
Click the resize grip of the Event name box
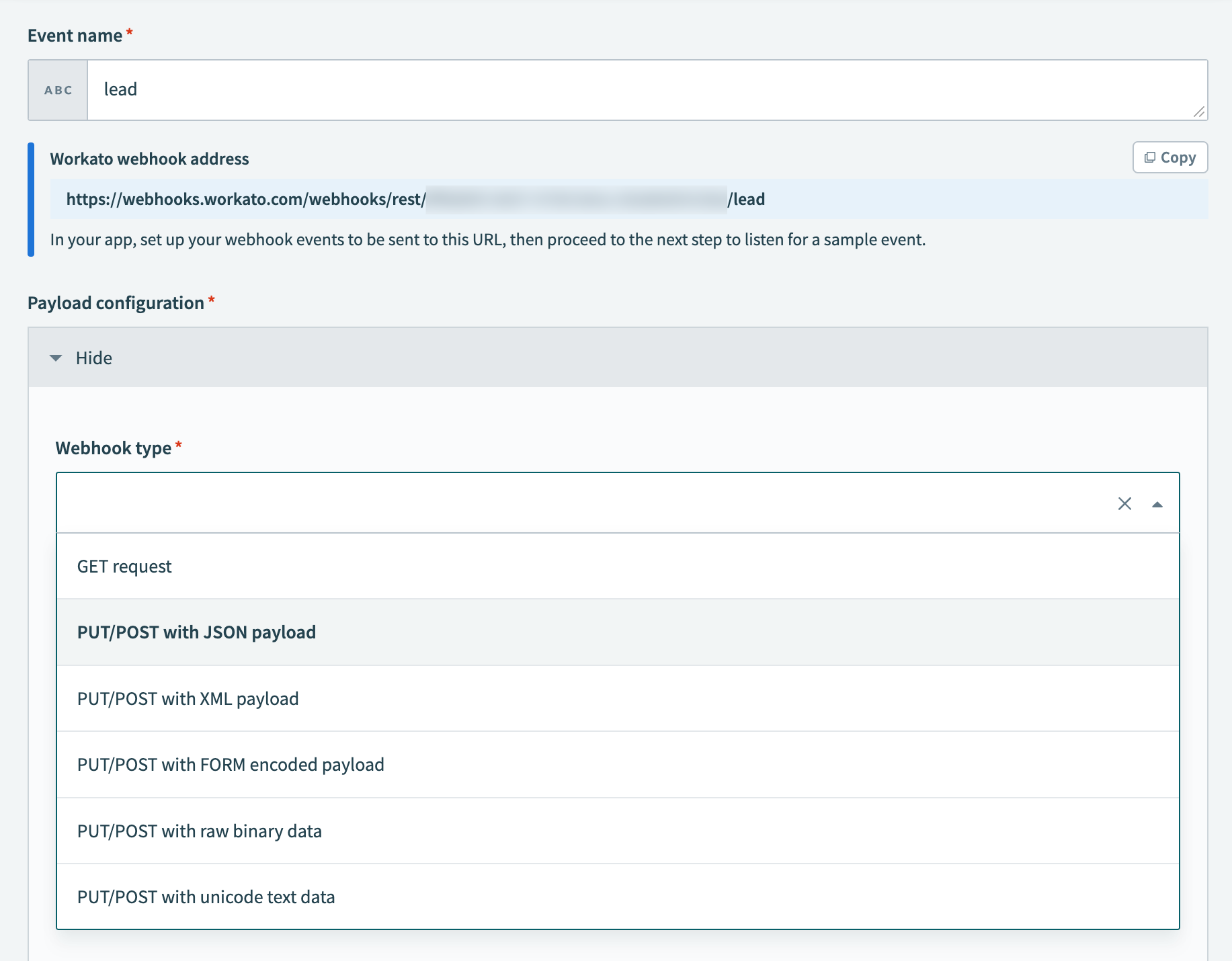coord(1200,113)
